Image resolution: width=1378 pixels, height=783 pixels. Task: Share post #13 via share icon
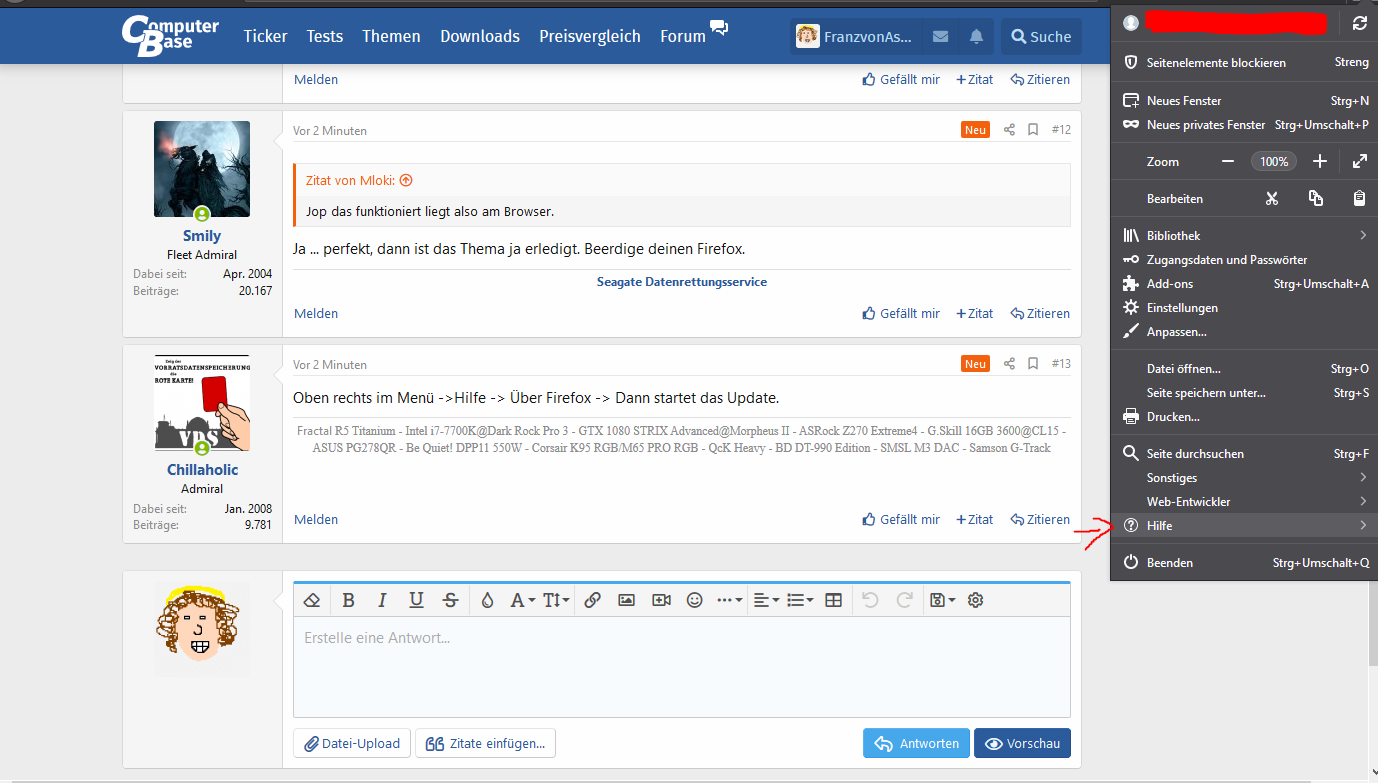(x=1009, y=364)
